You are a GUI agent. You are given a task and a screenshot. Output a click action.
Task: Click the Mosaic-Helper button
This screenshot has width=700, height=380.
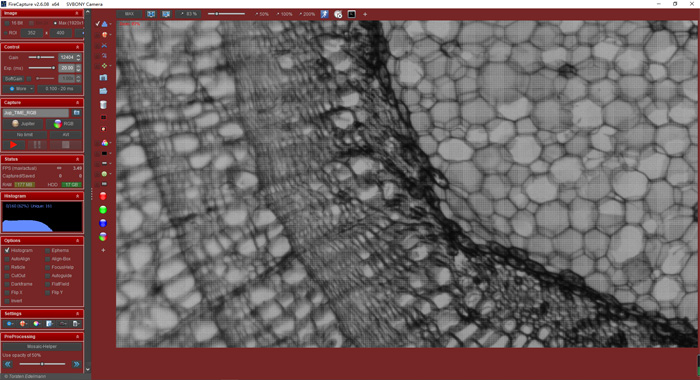[x=42, y=347]
